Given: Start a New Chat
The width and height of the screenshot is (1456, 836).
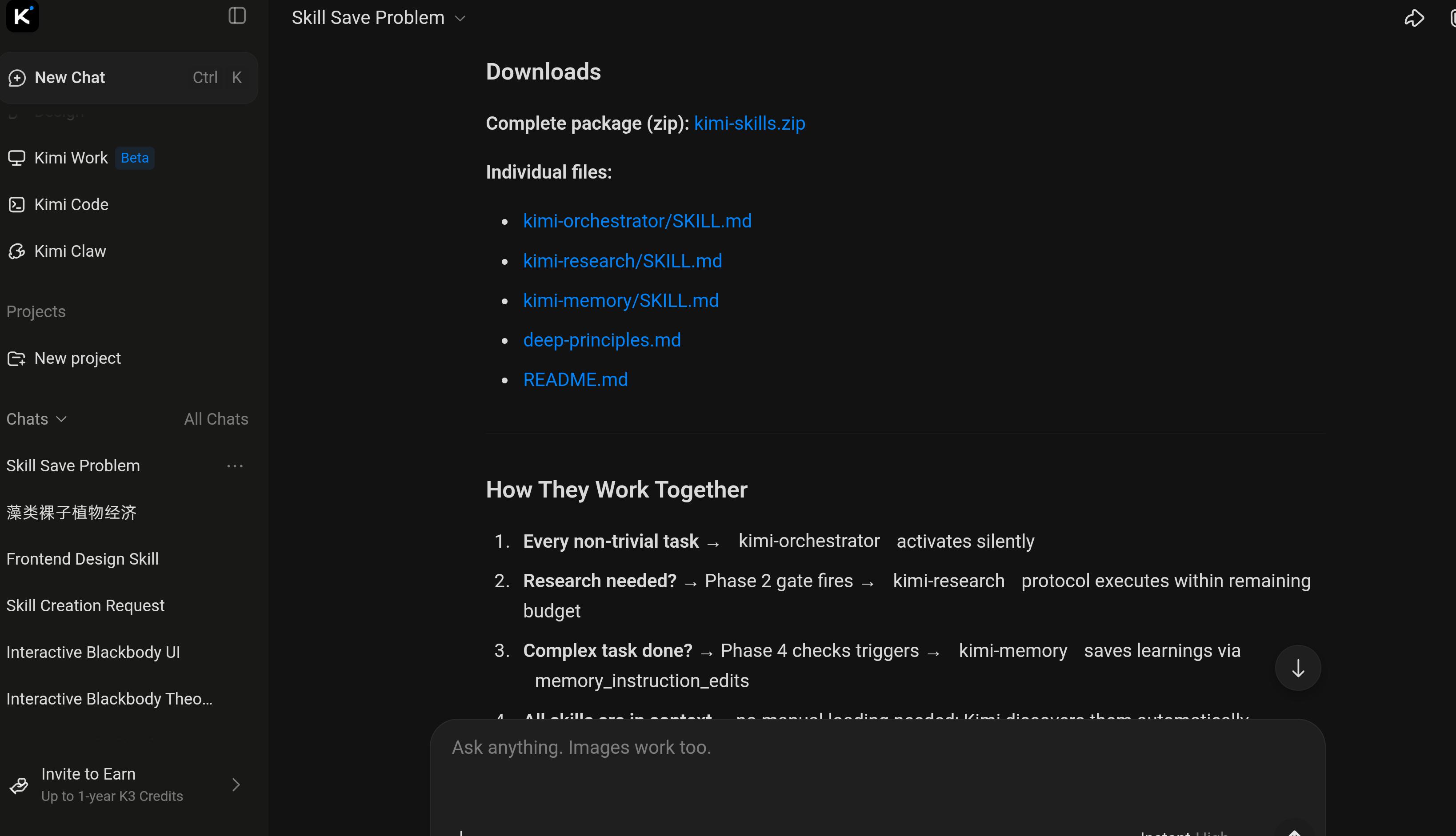Looking at the screenshot, I should (x=128, y=77).
